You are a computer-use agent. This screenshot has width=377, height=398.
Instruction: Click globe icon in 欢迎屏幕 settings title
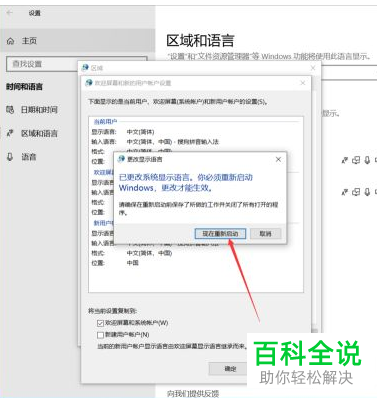tap(89, 83)
